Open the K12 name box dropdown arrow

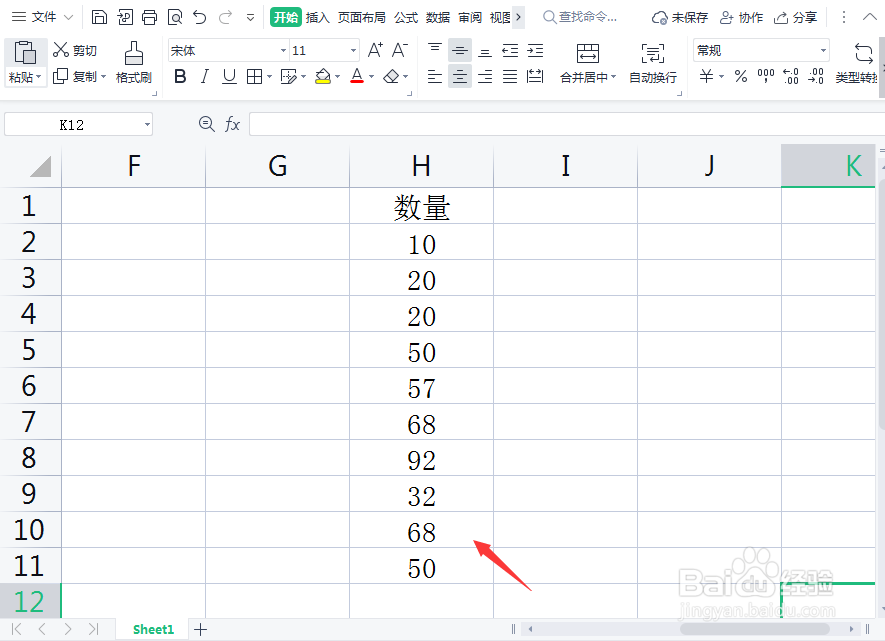pyautogui.click(x=147, y=125)
